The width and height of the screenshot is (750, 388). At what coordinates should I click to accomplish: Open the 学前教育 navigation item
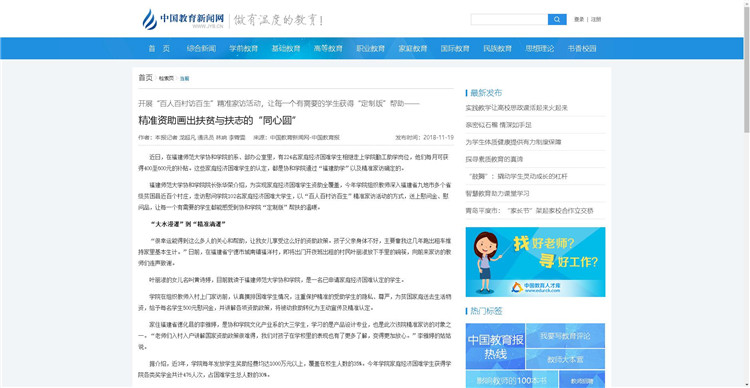click(x=243, y=48)
